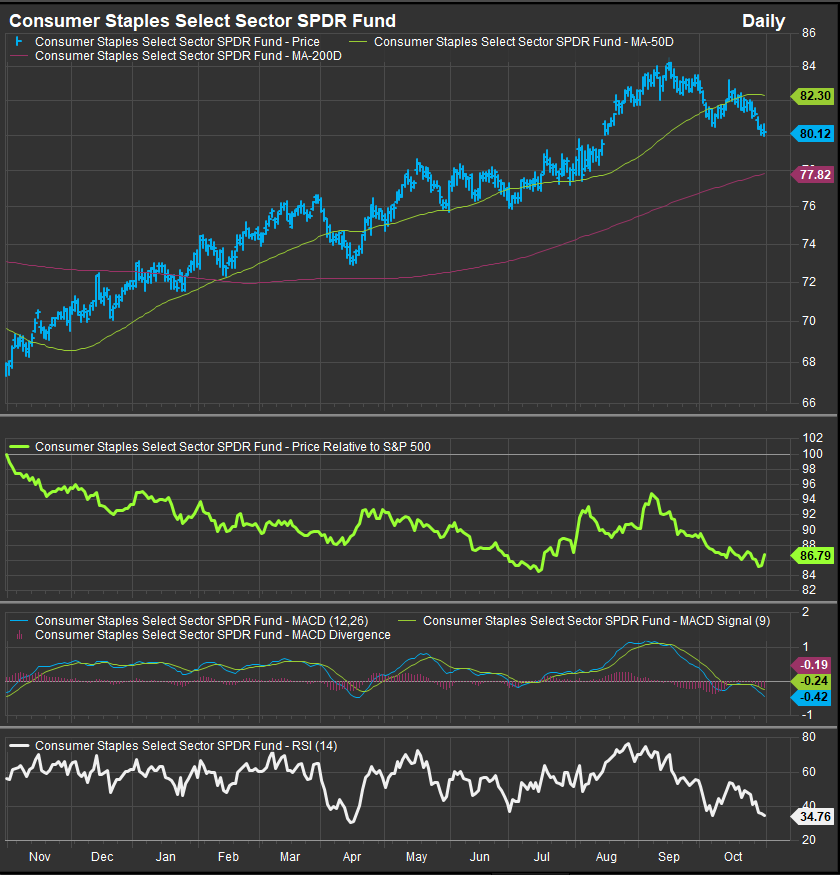The width and height of the screenshot is (840, 875).
Task: Click the MA-200D legend line swatch
Action: click(x=19, y=56)
